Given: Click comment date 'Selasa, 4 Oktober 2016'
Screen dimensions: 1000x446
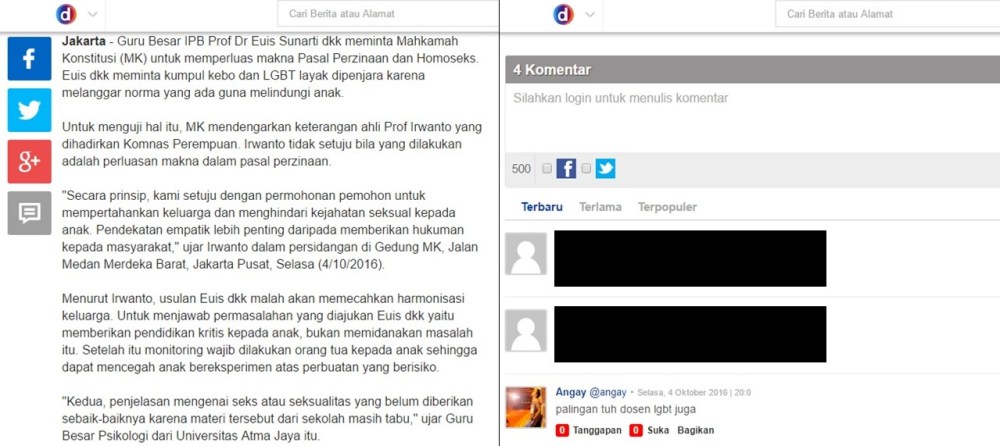Looking at the screenshot, I should tap(683, 393).
